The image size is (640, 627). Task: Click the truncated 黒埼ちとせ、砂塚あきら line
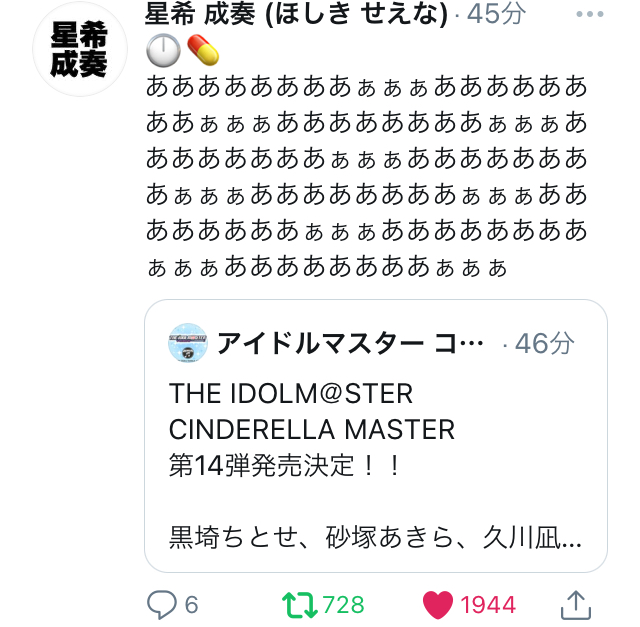click(x=375, y=541)
